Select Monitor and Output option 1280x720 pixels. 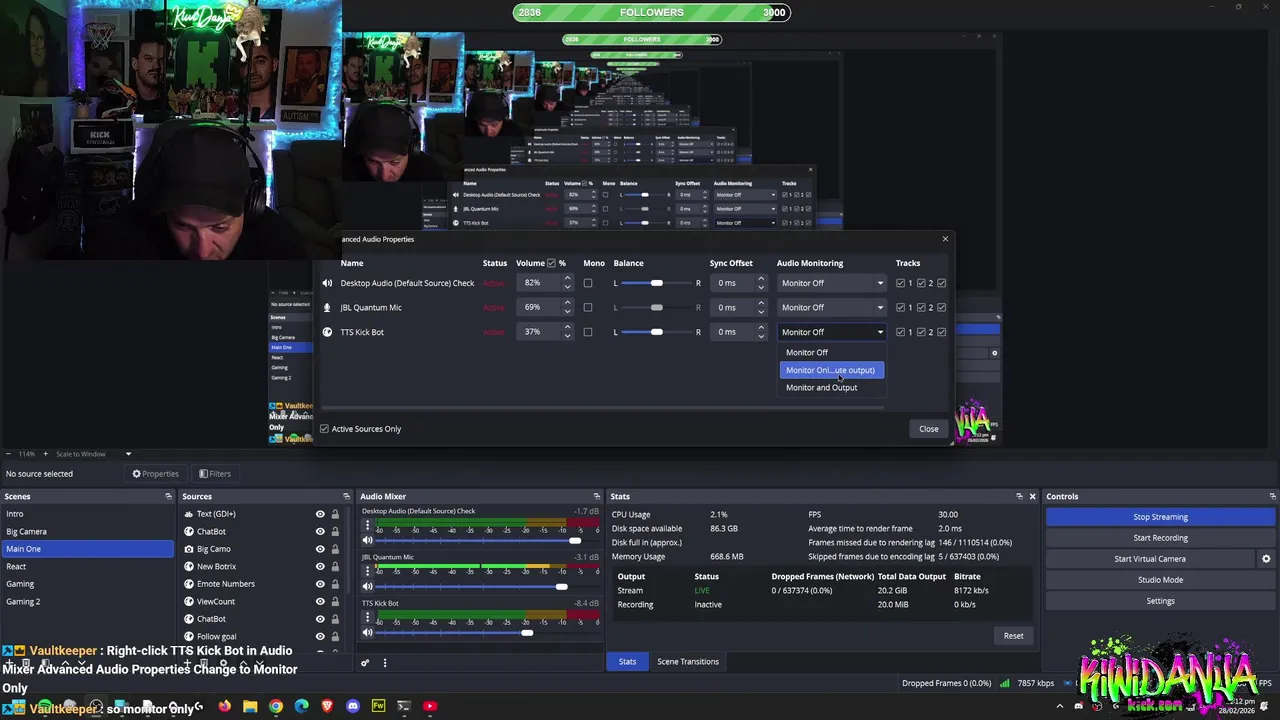point(832,388)
